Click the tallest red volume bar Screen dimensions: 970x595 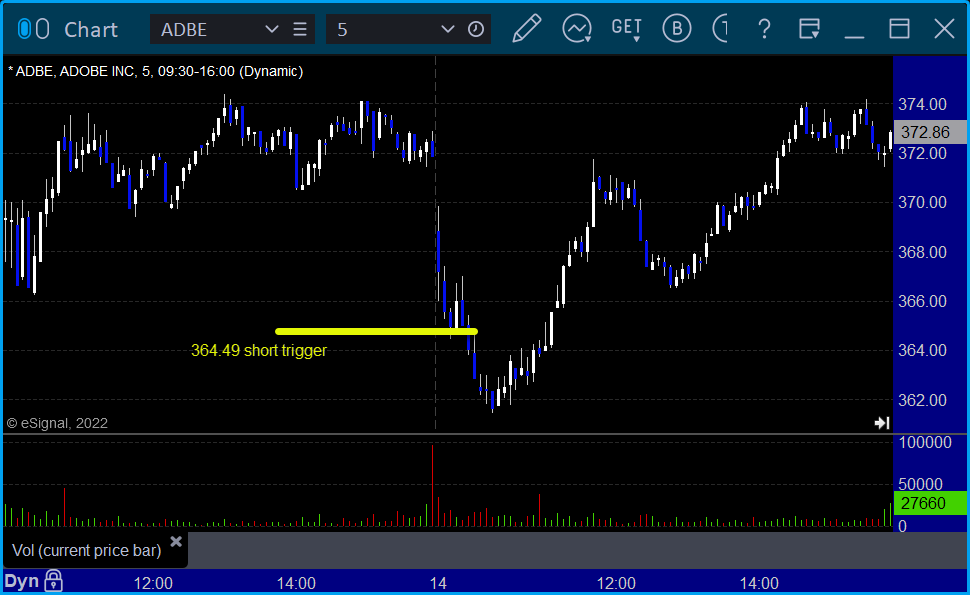click(x=432, y=486)
